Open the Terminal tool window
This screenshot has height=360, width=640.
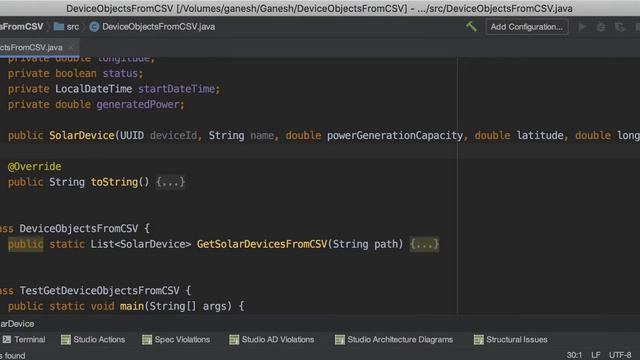pos(24,340)
